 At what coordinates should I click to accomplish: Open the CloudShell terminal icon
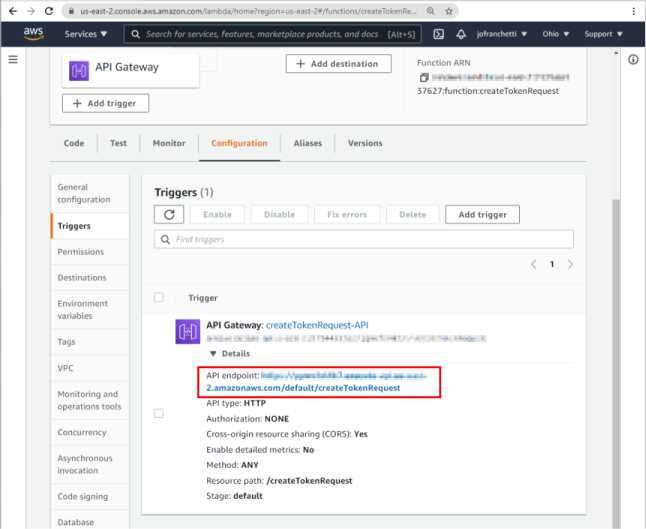tap(439, 34)
